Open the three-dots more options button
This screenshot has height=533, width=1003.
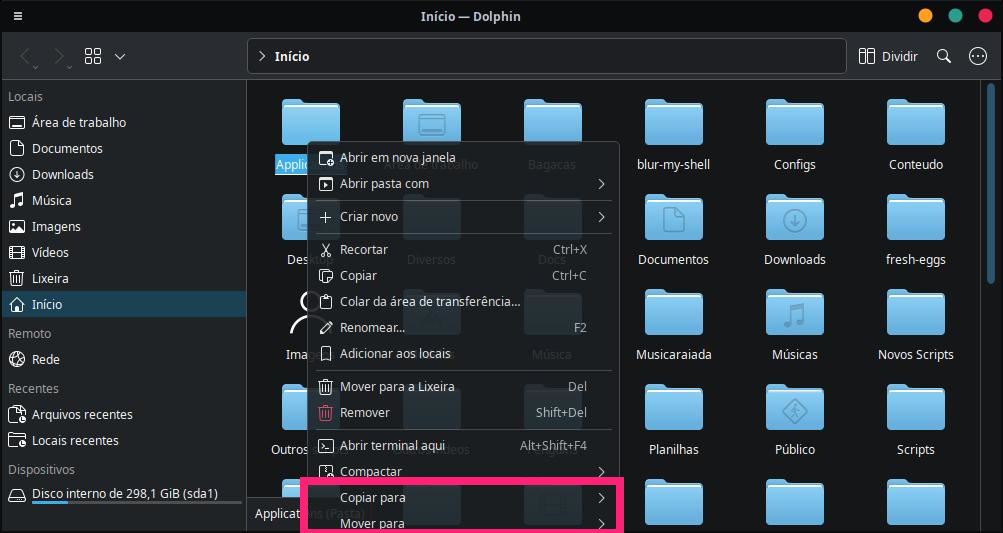978,57
